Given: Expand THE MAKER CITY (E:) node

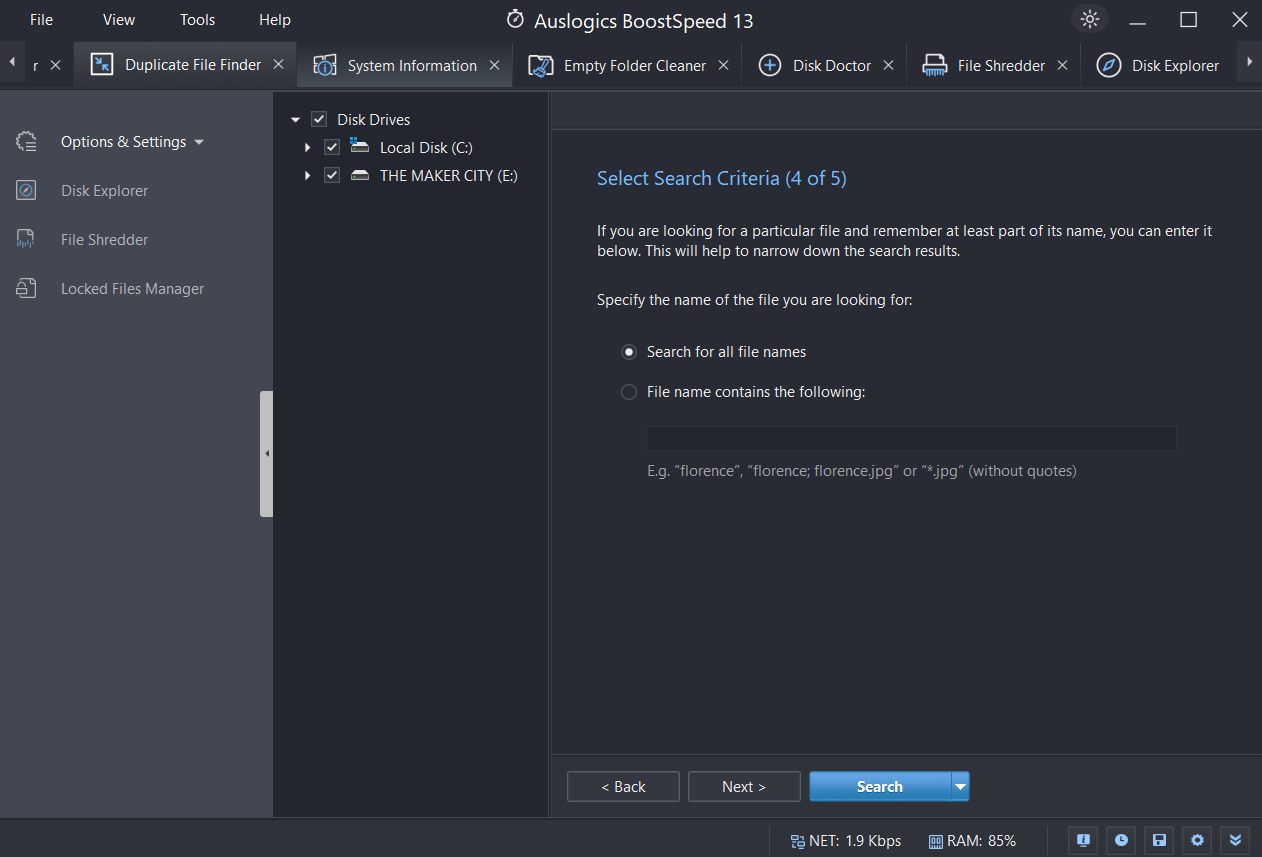Looking at the screenshot, I should pos(308,176).
